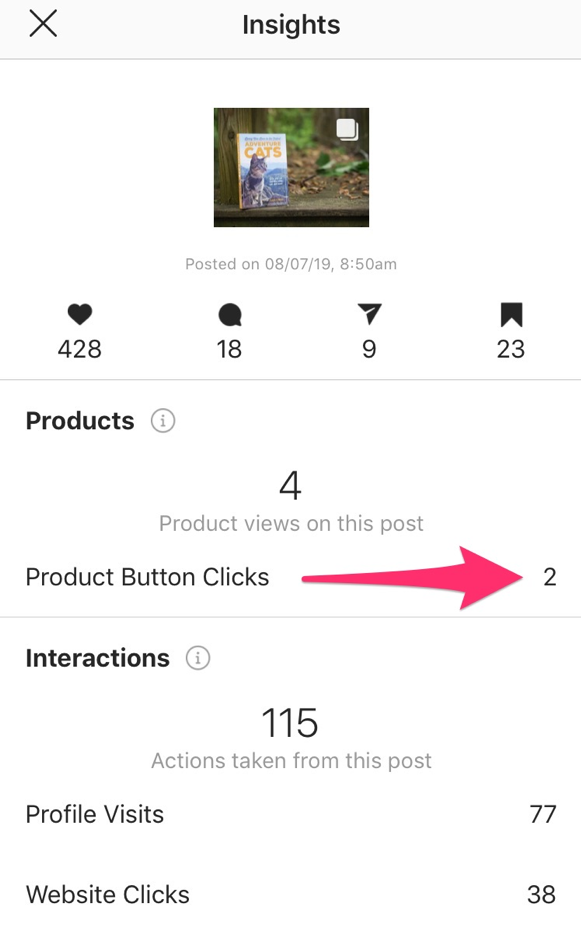581x927 pixels.
Task: Tap the 428 likes count
Action: tap(80, 349)
